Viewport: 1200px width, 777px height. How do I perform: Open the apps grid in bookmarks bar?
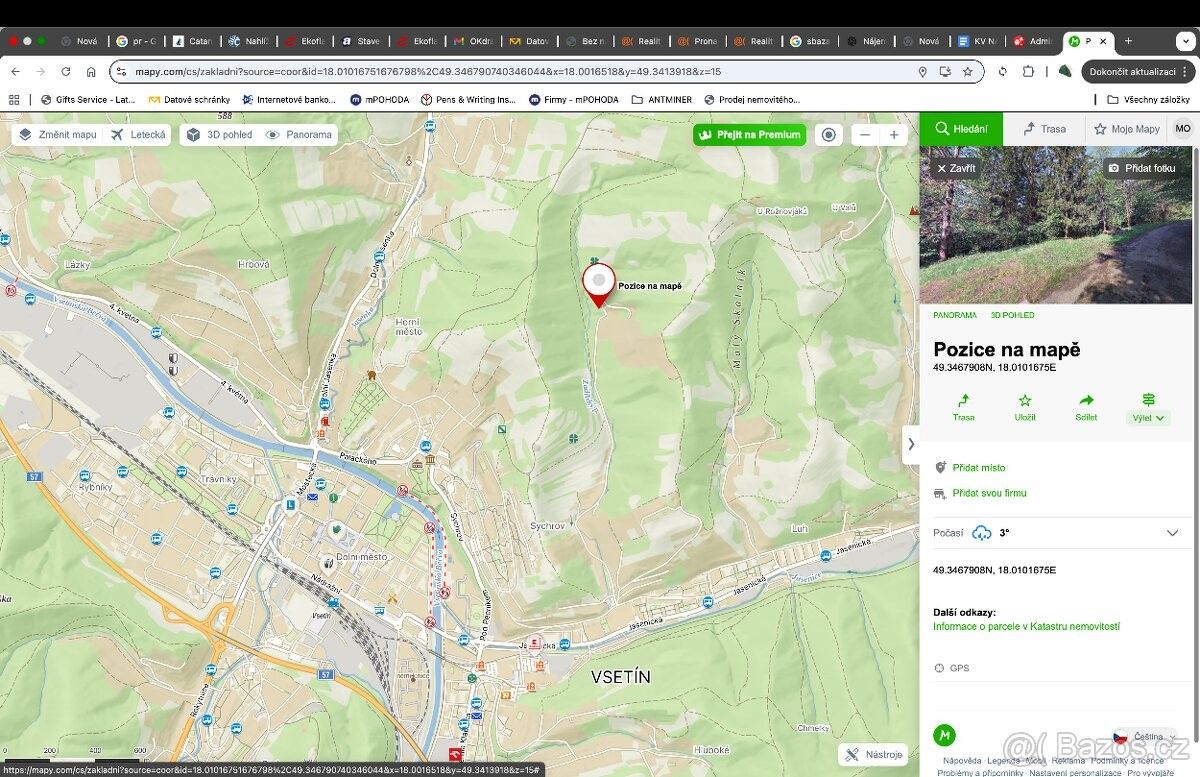[x=14, y=100]
